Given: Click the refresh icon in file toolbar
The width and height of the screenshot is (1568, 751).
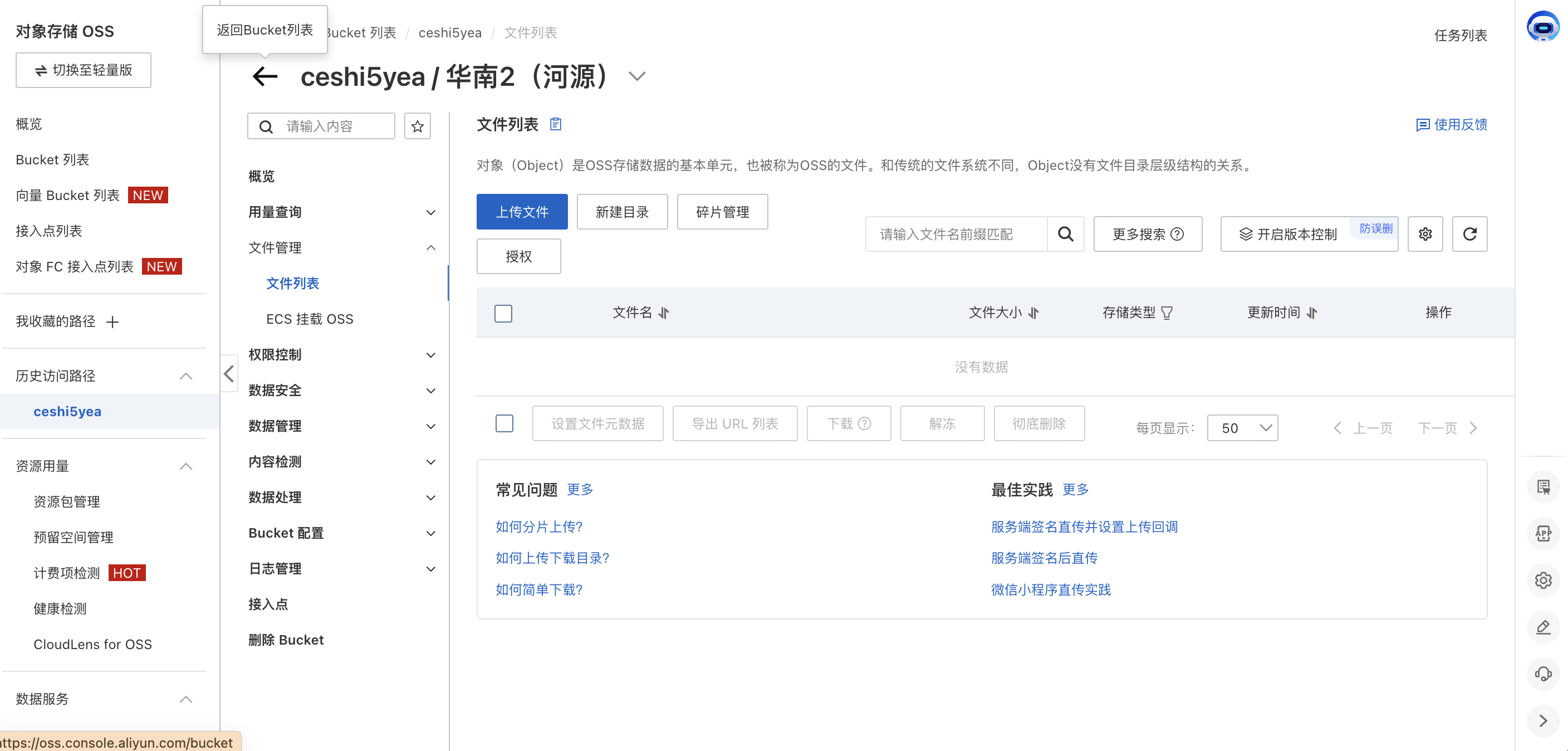Looking at the screenshot, I should coord(1469,234).
